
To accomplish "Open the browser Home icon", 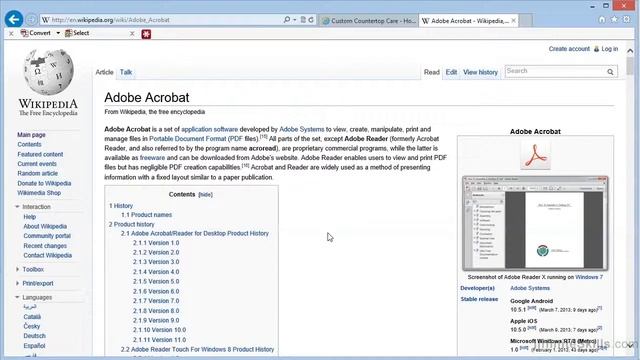I will [x=602, y=20].
